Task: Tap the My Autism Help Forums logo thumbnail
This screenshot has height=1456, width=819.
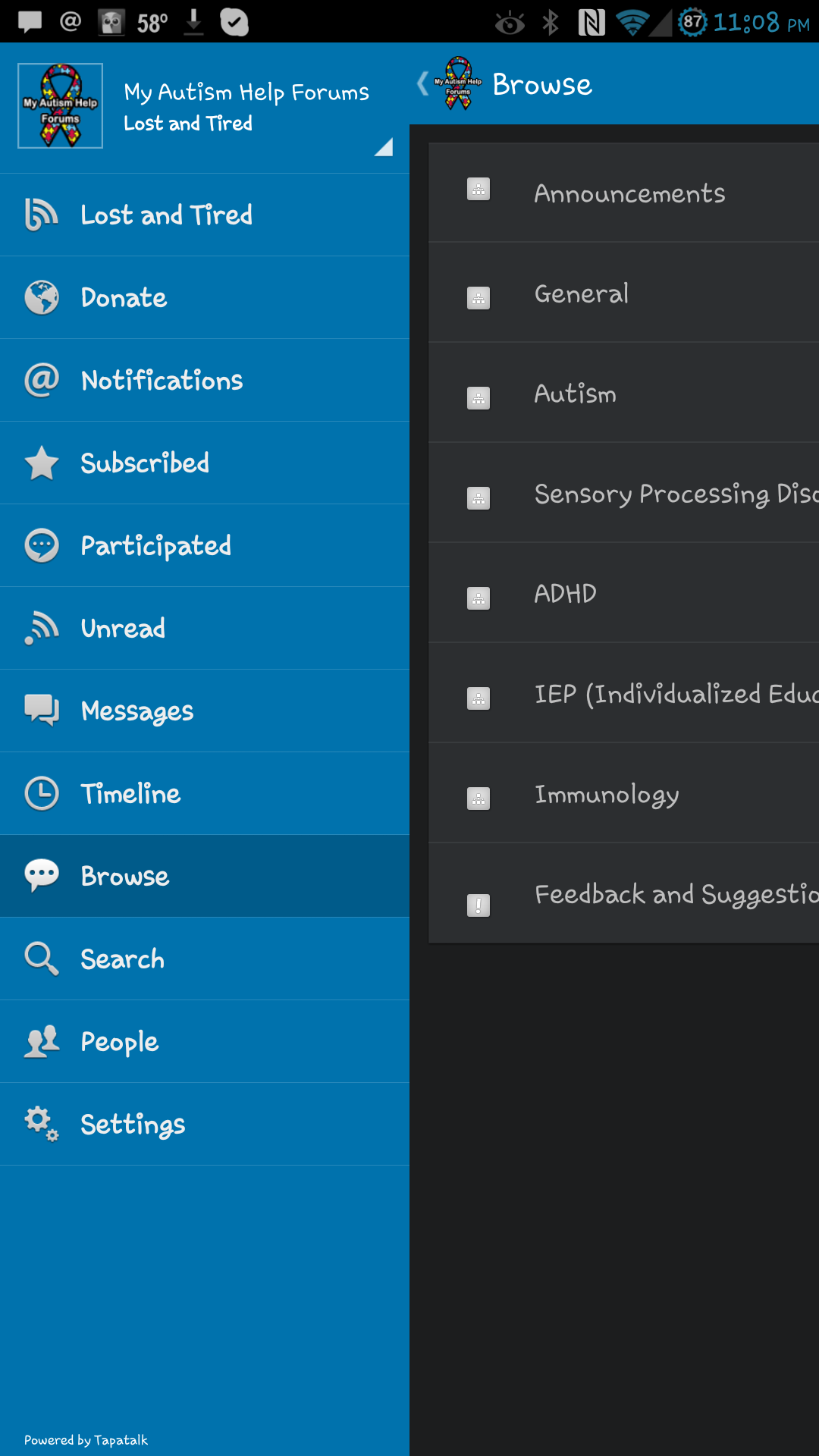Action: pyautogui.click(x=60, y=106)
